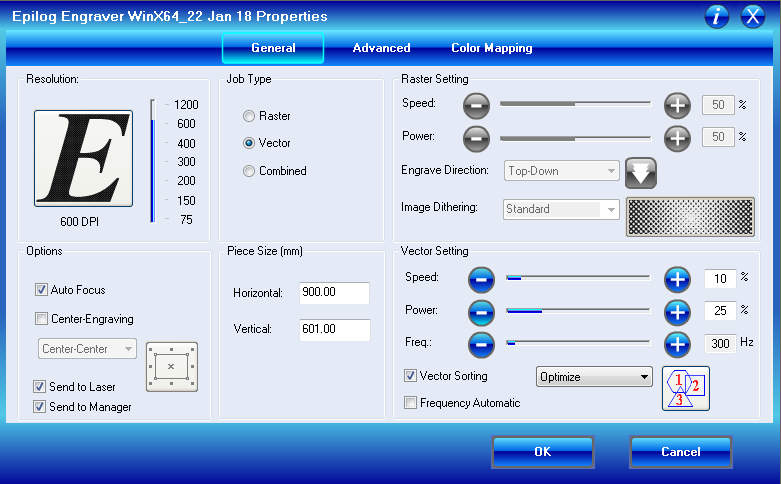Click the 150 resolution label
This screenshot has width=781, height=484.
pyautogui.click(x=186, y=201)
